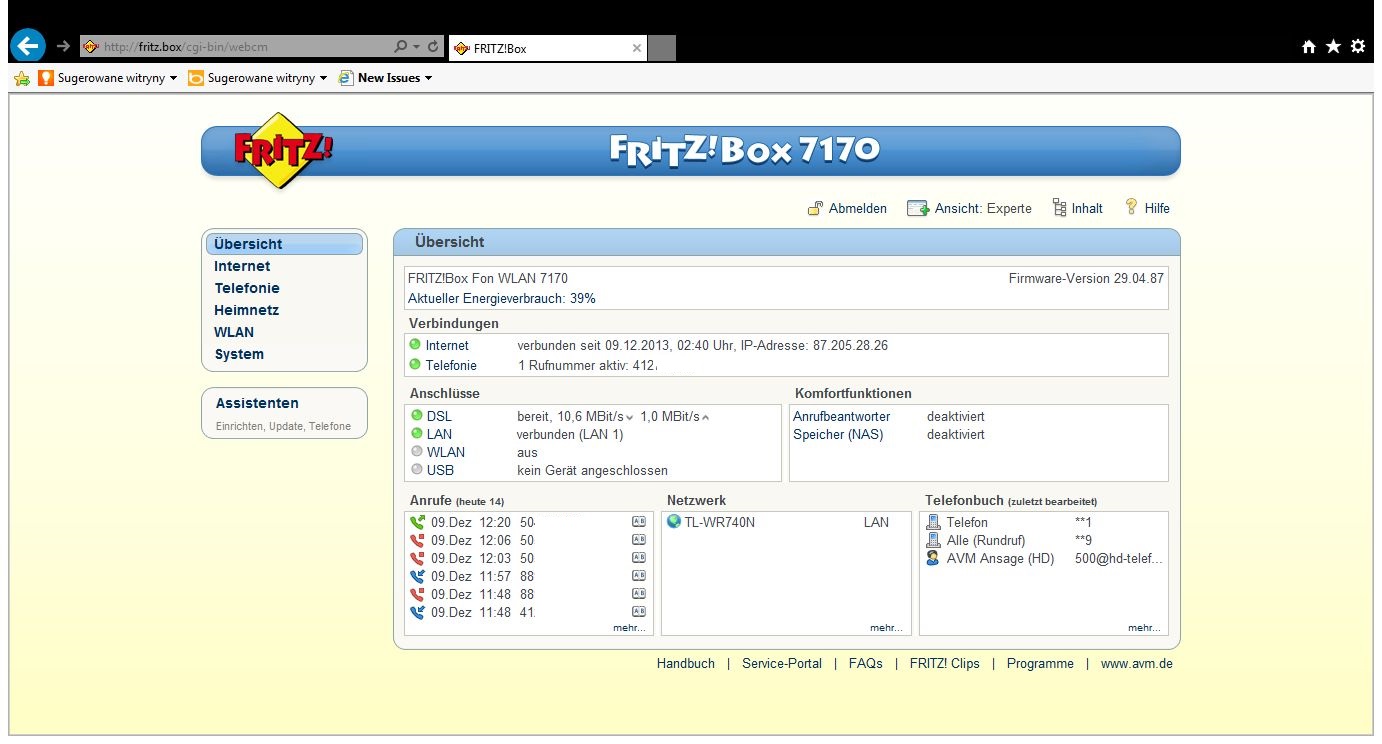The height and width of the screenshot is (744, 1382).
Task: Switch to the FRITZ!Box browser tab
Action: [548, 47]
